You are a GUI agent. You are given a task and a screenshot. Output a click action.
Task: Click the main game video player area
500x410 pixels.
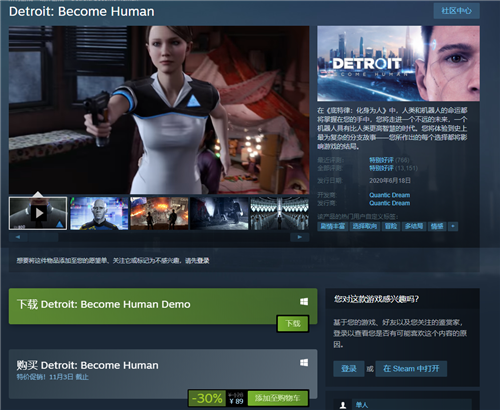(x=159, y=110)
